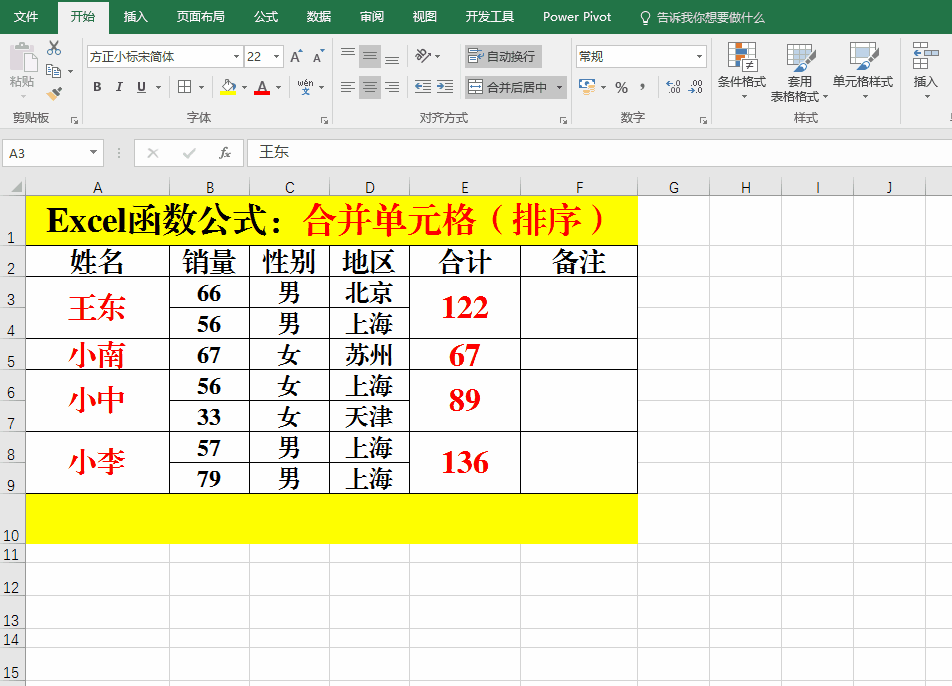Open number format dropdown showing 常规
The width and height of the screenshot is (952, 686).
tap(698, 57)
